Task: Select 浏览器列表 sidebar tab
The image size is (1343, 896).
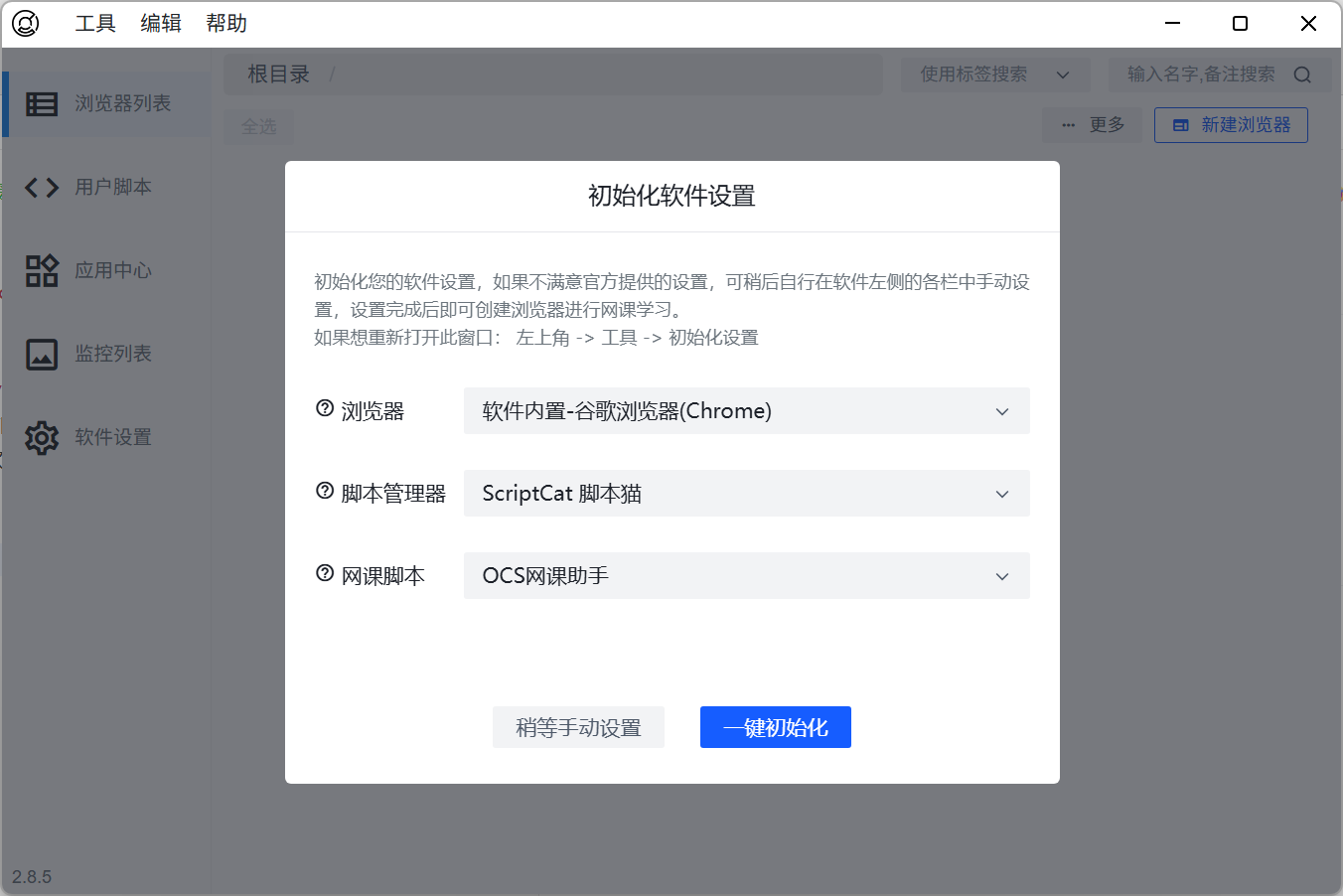Action: click(x=107, y=103)
